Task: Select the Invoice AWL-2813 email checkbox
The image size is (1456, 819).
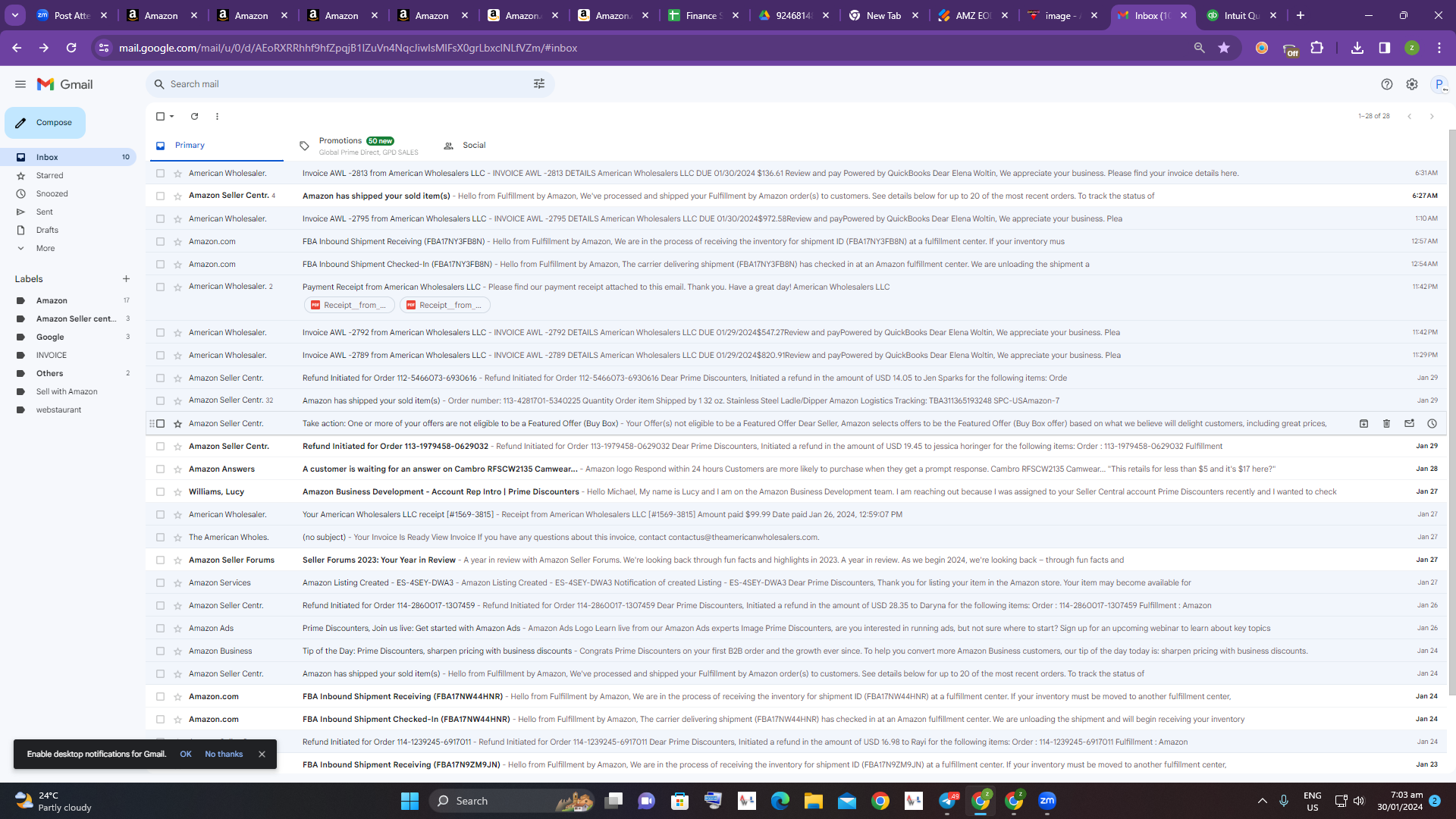Action: pyautogui.click(x=160, y=173)
